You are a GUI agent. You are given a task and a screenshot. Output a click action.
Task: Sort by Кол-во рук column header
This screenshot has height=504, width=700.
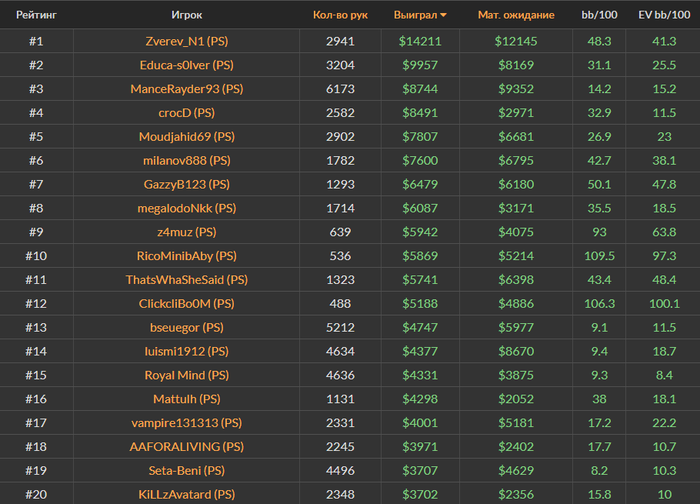340,15
